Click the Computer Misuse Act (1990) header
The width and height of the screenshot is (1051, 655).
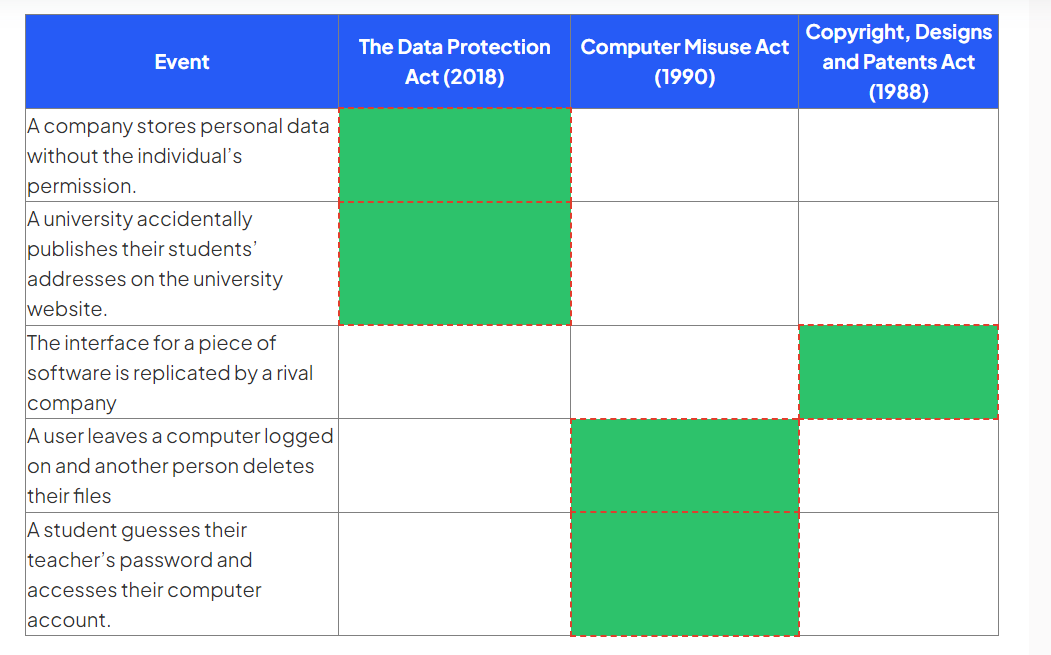684,62
